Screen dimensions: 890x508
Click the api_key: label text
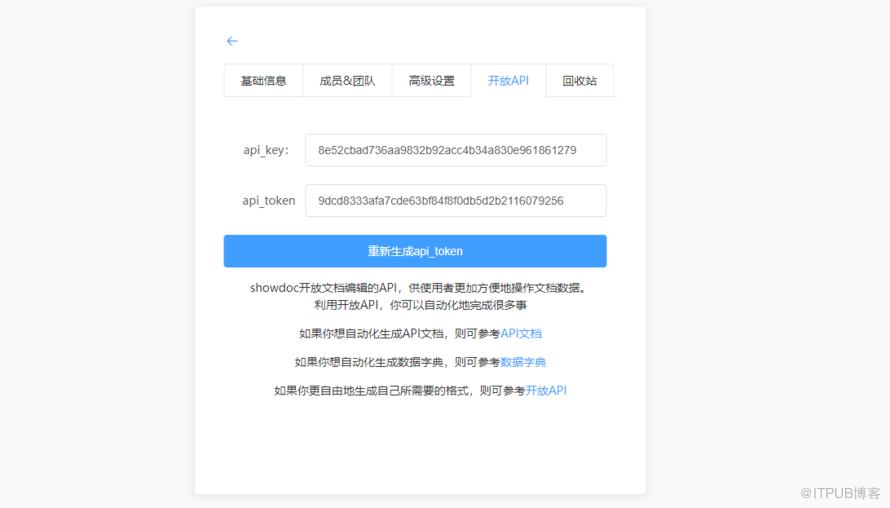point(266,150)
